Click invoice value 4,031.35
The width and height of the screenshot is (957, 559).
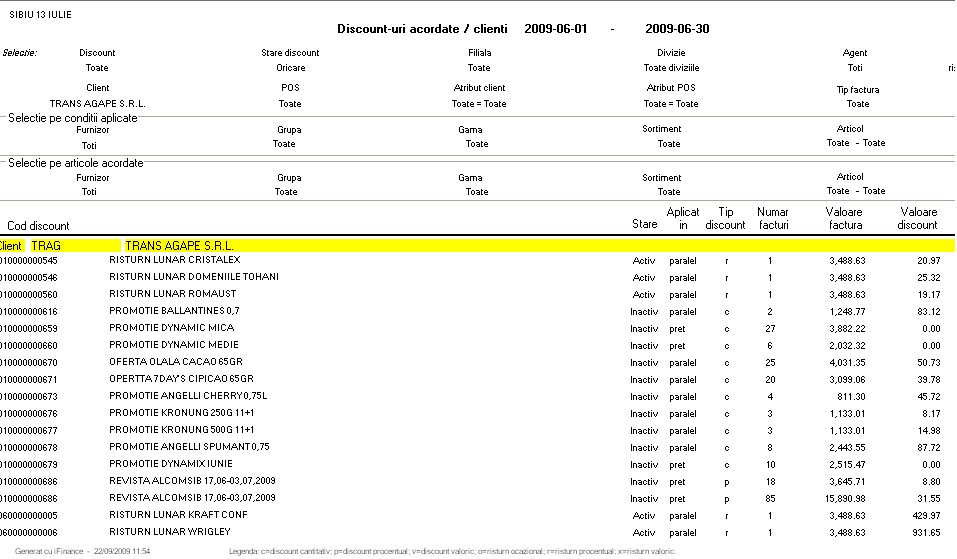pos(847,362)
